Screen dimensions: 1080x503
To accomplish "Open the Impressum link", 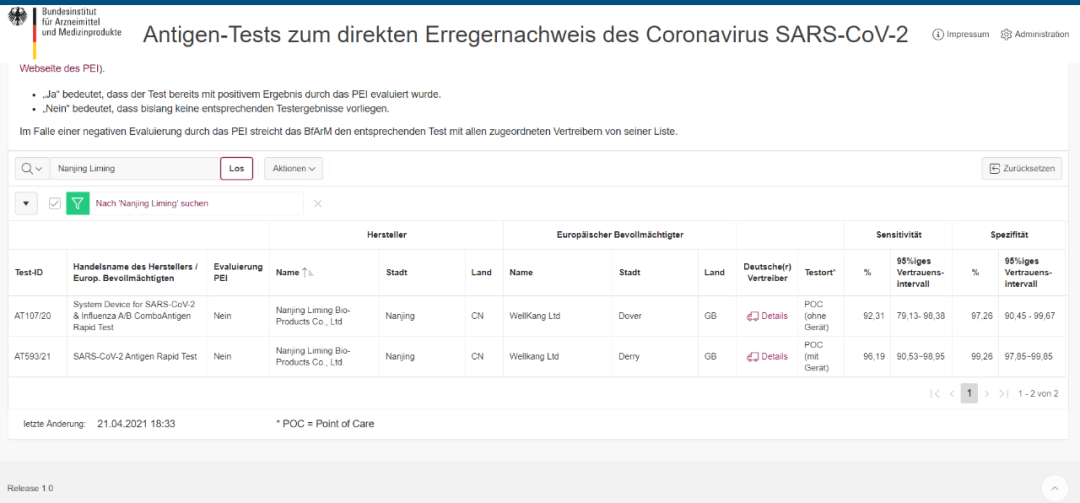I will (960, 34).
